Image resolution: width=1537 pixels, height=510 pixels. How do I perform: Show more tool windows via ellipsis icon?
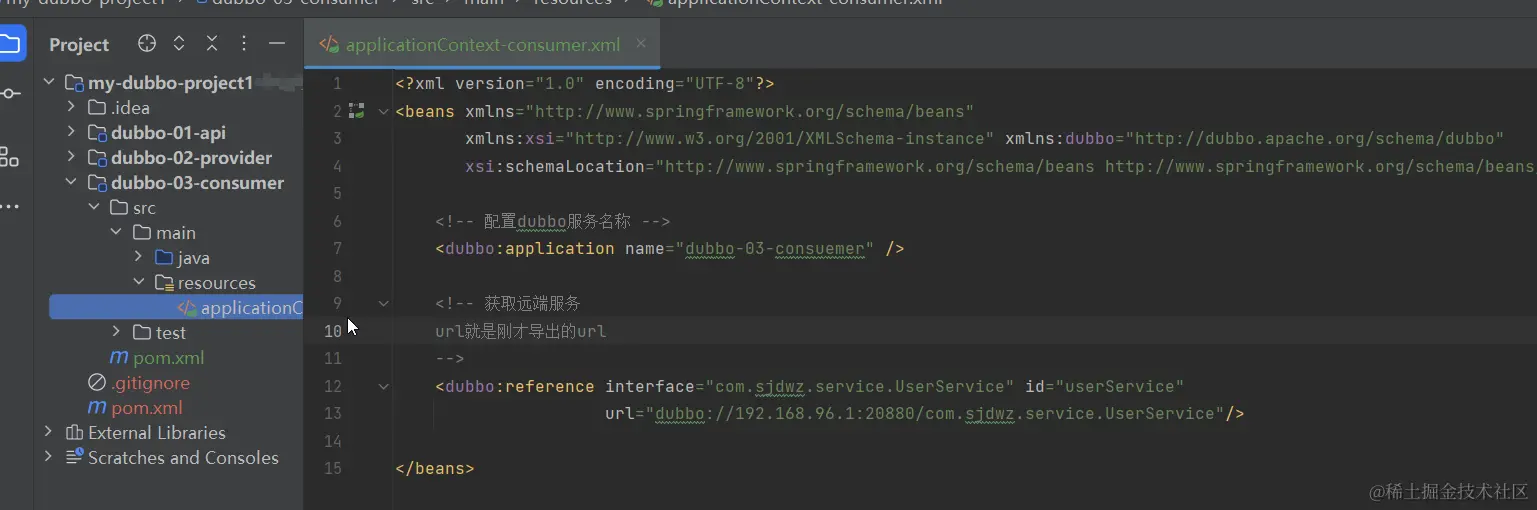click(10, 207)
